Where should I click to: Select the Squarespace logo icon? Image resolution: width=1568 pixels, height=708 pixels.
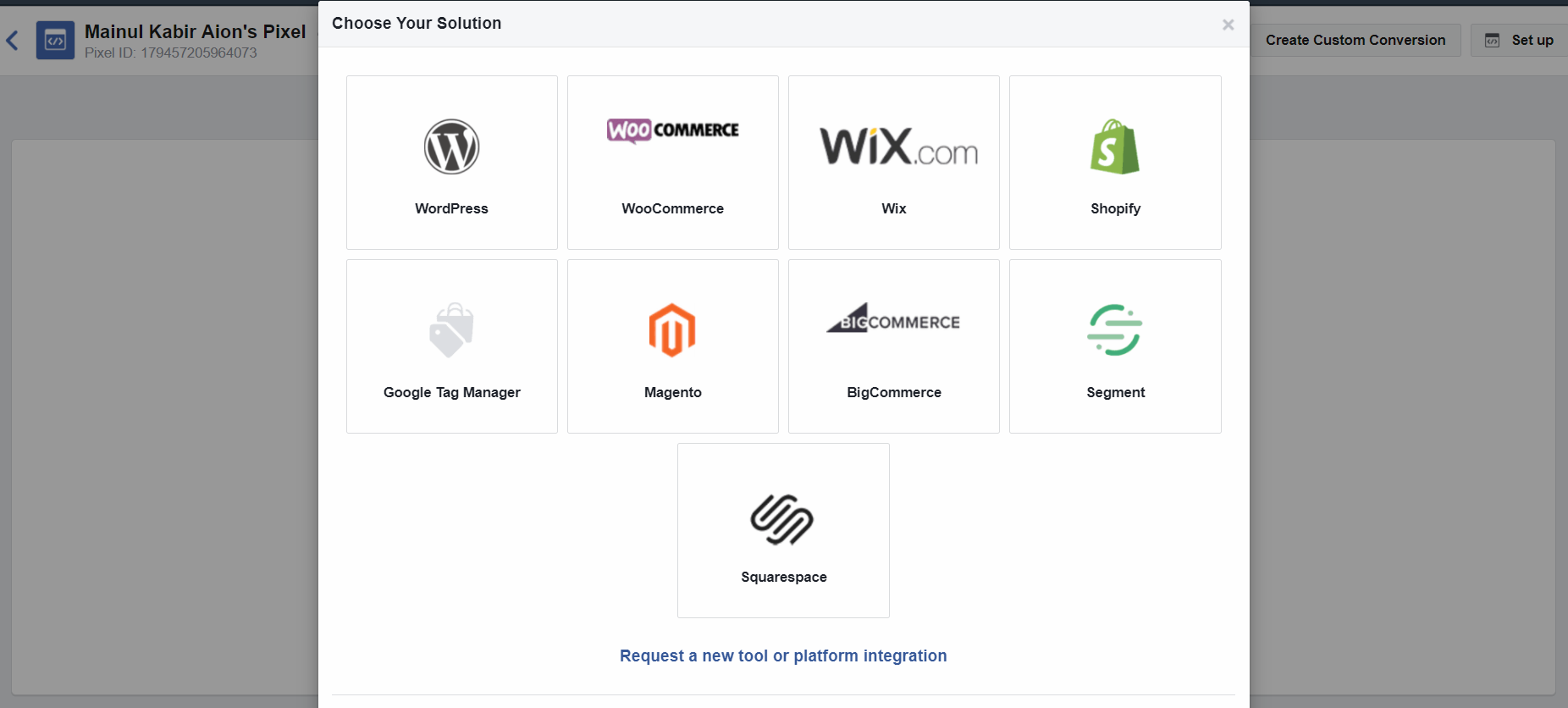click(782, 519)
